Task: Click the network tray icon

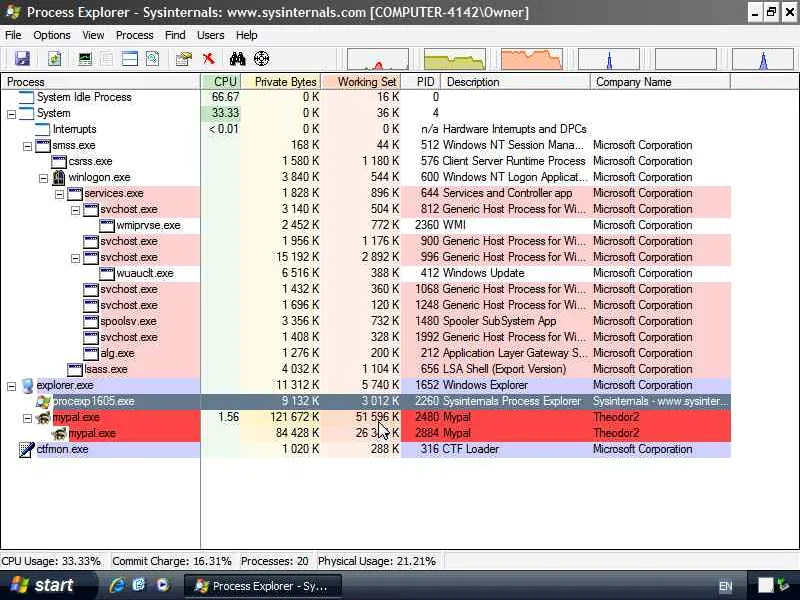Action: click(783, 586)
